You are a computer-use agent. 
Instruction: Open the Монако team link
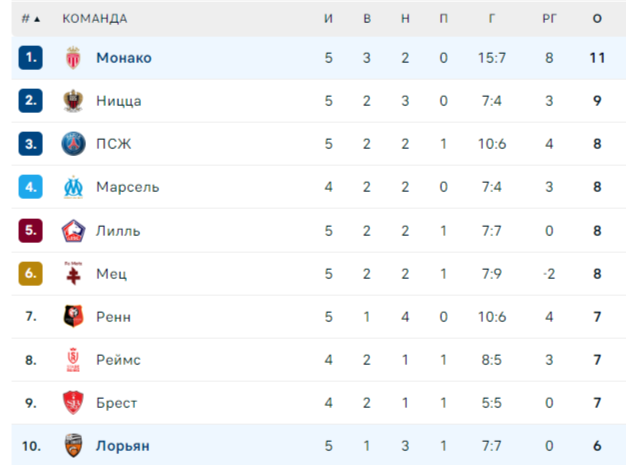click(x=124, y=58)
